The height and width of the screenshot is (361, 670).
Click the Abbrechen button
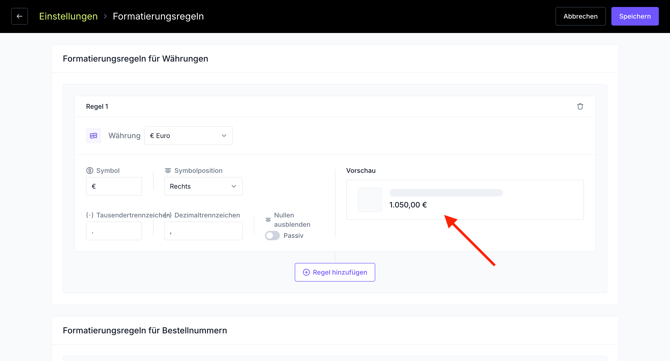point(580,16)
